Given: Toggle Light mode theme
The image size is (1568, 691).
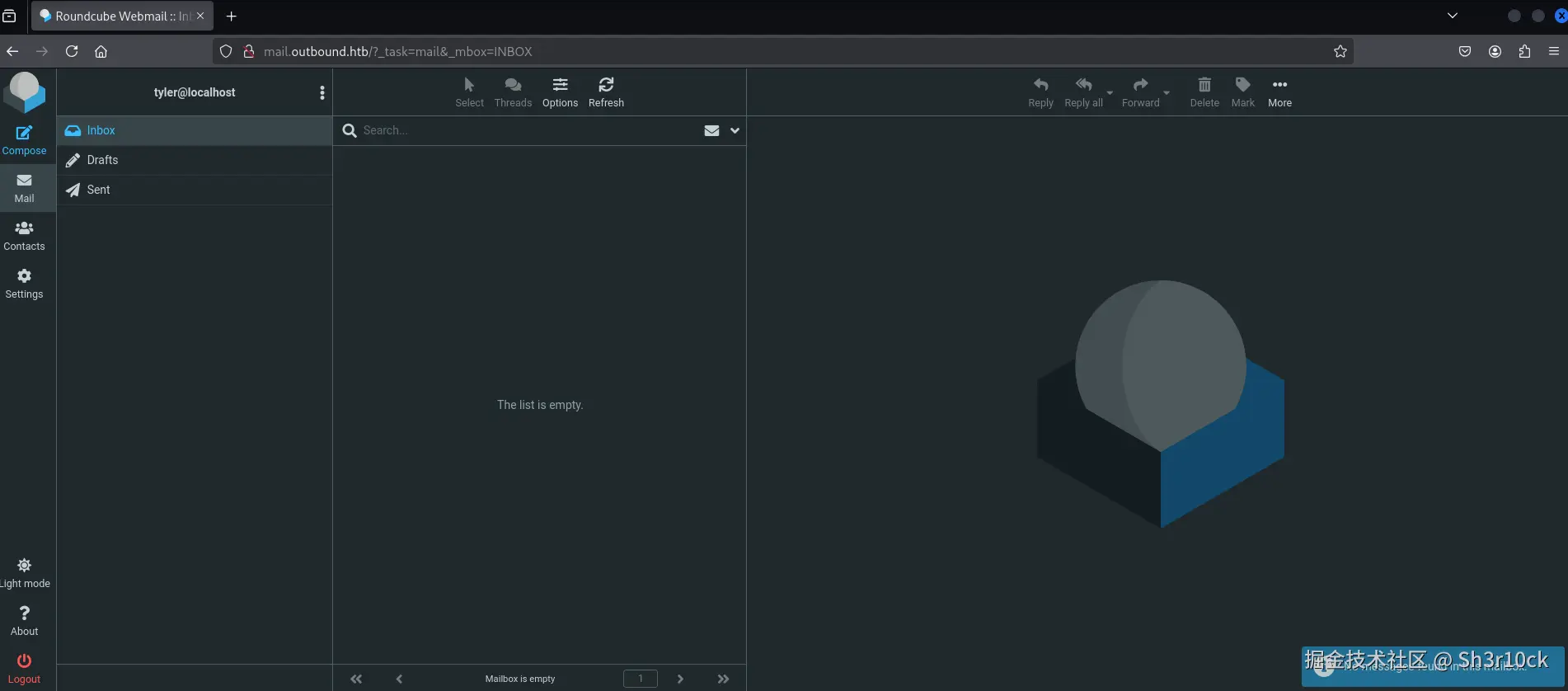Looking at the screenshot, I should coord(24,573).
